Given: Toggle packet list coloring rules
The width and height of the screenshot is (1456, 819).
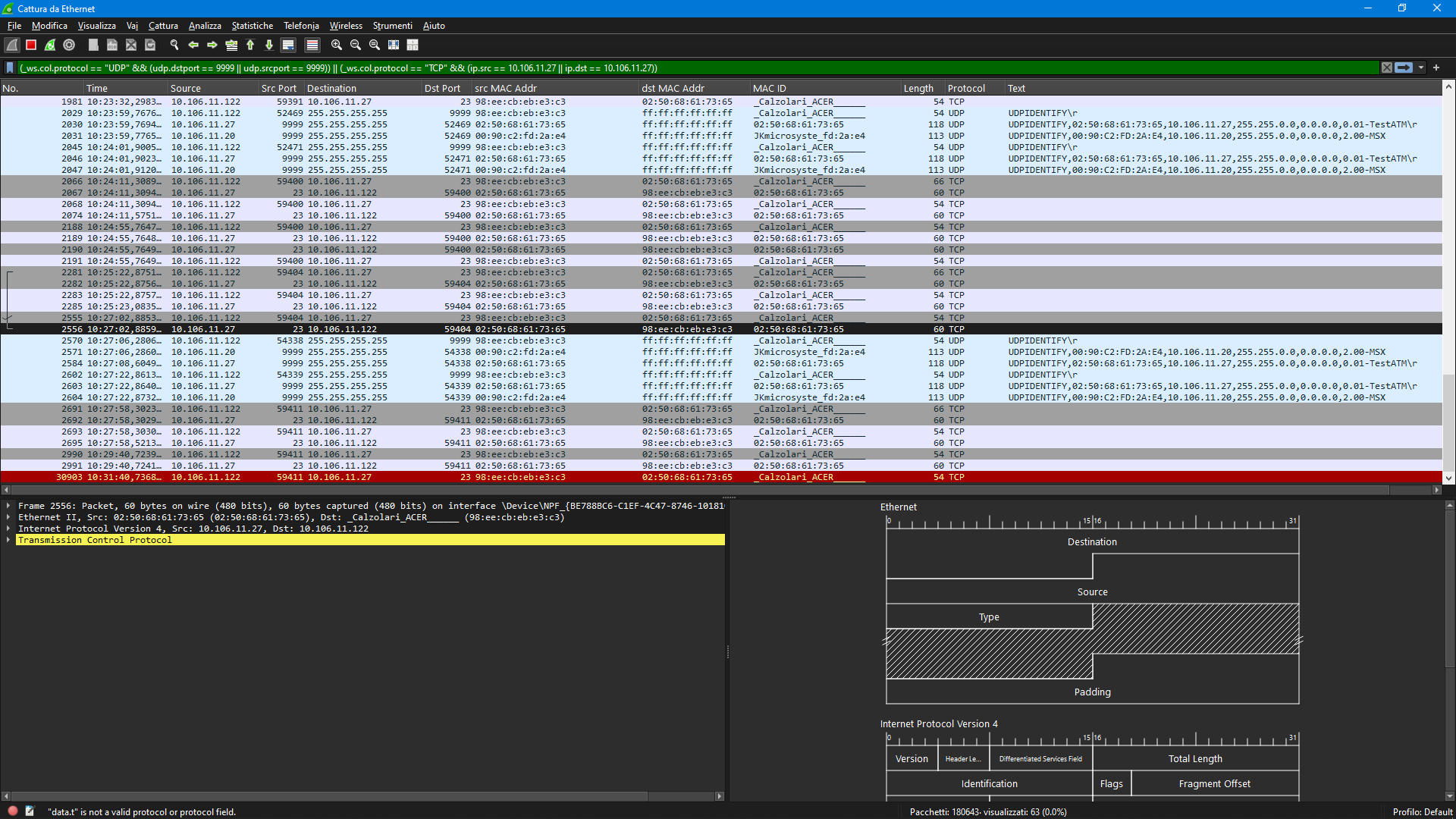Looking at the screenshot, I should click(x=312, y=45).
